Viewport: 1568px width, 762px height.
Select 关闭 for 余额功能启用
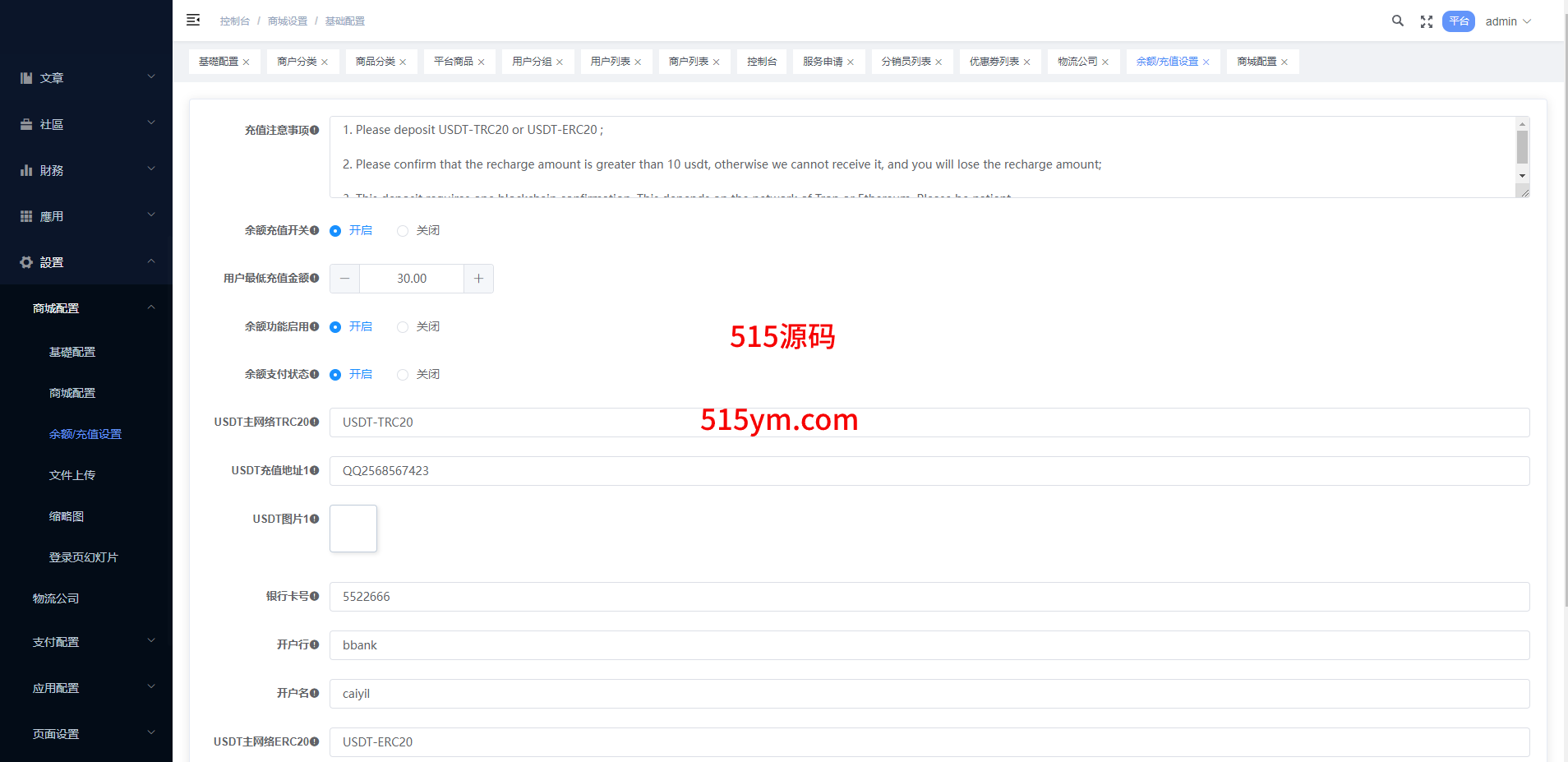tap(403, 327)
